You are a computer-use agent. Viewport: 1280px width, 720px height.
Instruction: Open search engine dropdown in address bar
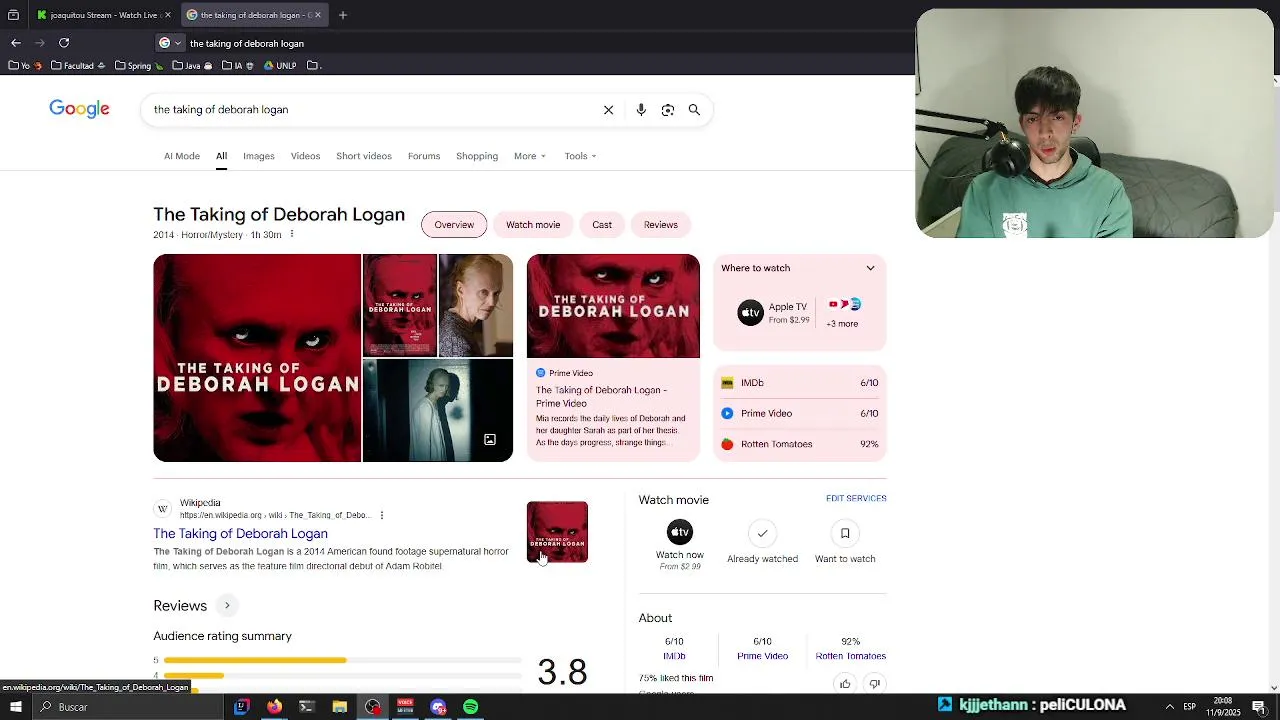coord(170,43)
